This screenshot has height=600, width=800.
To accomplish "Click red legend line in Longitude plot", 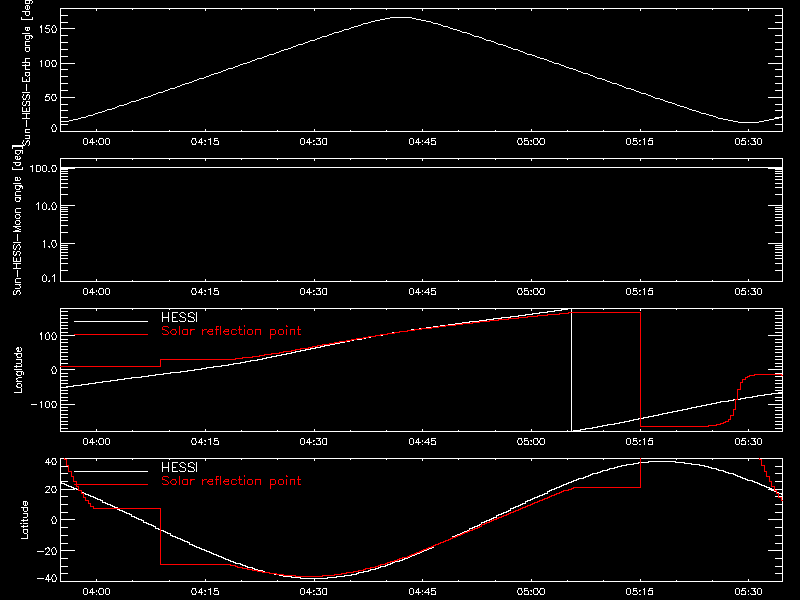I will click(x=111, y=335).
